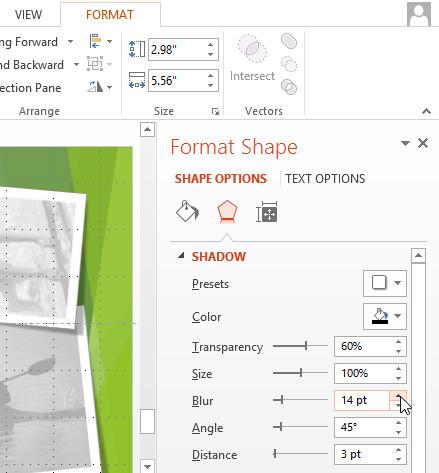This screenshot has width=439, height=473.
Task: Open Format Shape pane options dropdown
Action: pyautogui.click(x=405, y=143)
